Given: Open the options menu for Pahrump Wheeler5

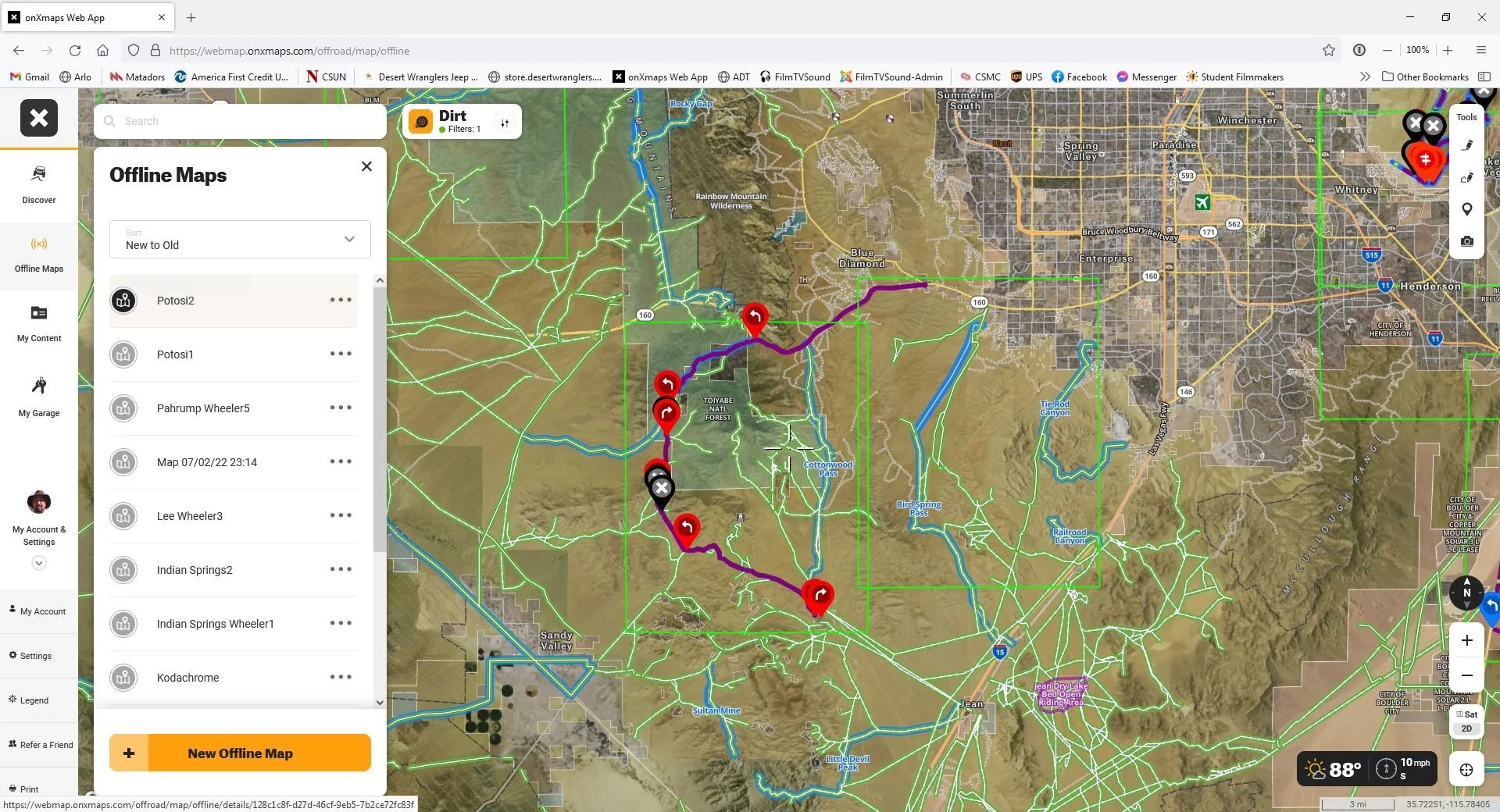Looking at the screenshot, I should point(341,408).
